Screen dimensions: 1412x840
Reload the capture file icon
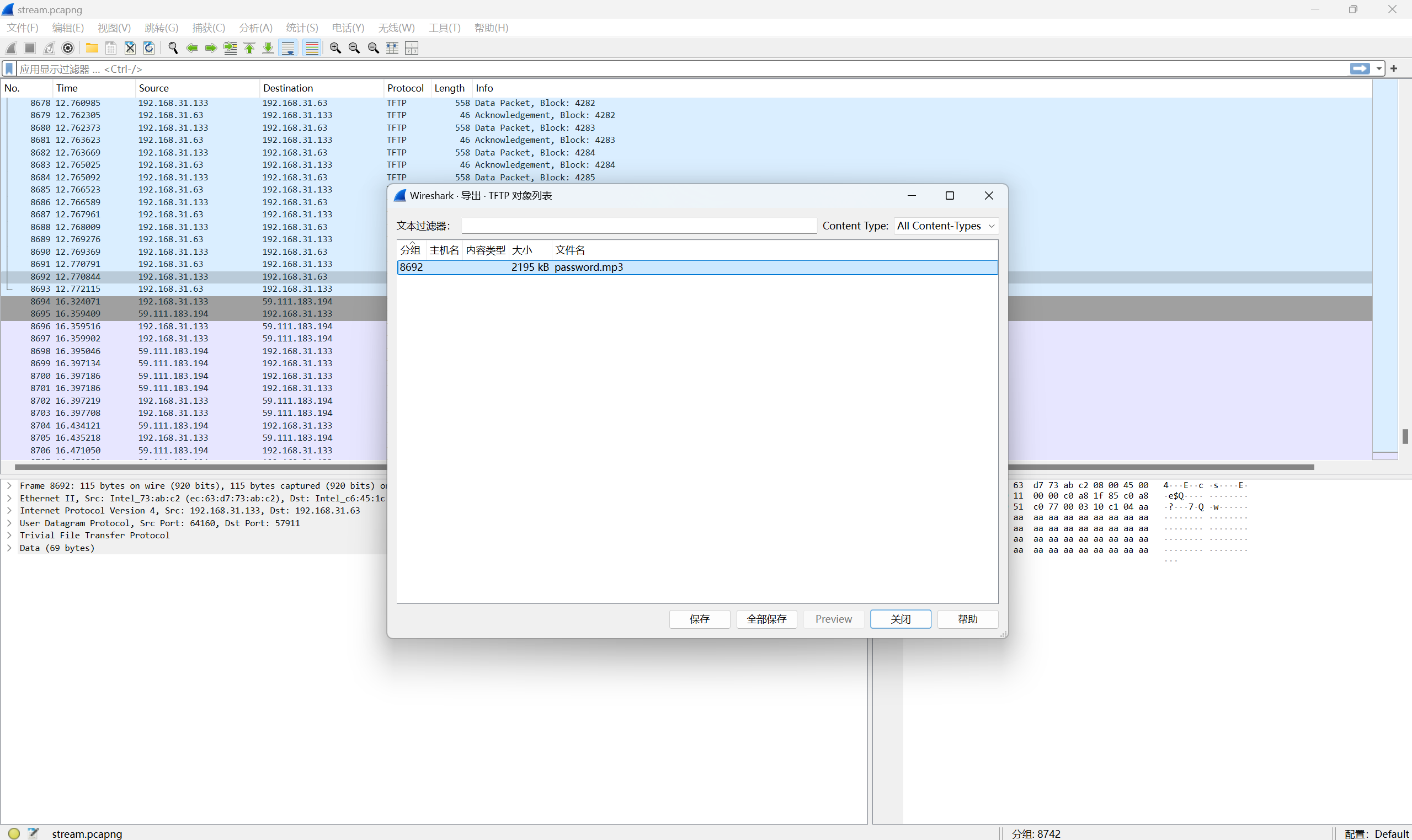tap(149, 48)
